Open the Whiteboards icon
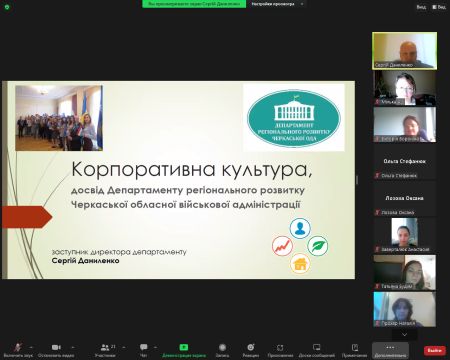 click(316, 347)
